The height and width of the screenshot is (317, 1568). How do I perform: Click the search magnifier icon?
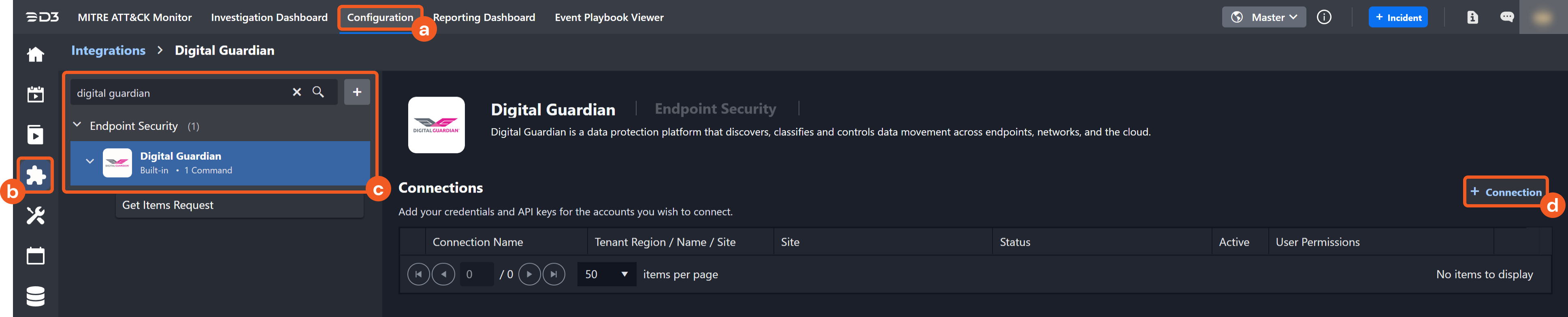pyautogui.click(x=318, y=92)
